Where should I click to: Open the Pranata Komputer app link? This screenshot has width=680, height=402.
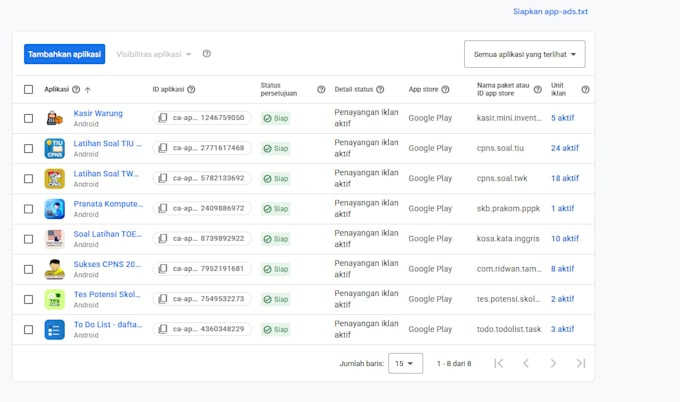tap(108, 204)
